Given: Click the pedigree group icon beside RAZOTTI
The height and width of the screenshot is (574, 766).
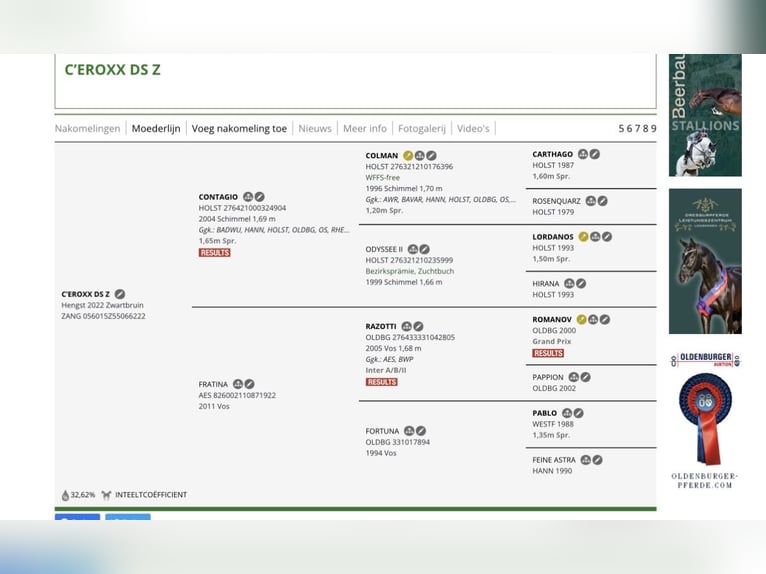Looking at the screenshot, I should 407,326.
